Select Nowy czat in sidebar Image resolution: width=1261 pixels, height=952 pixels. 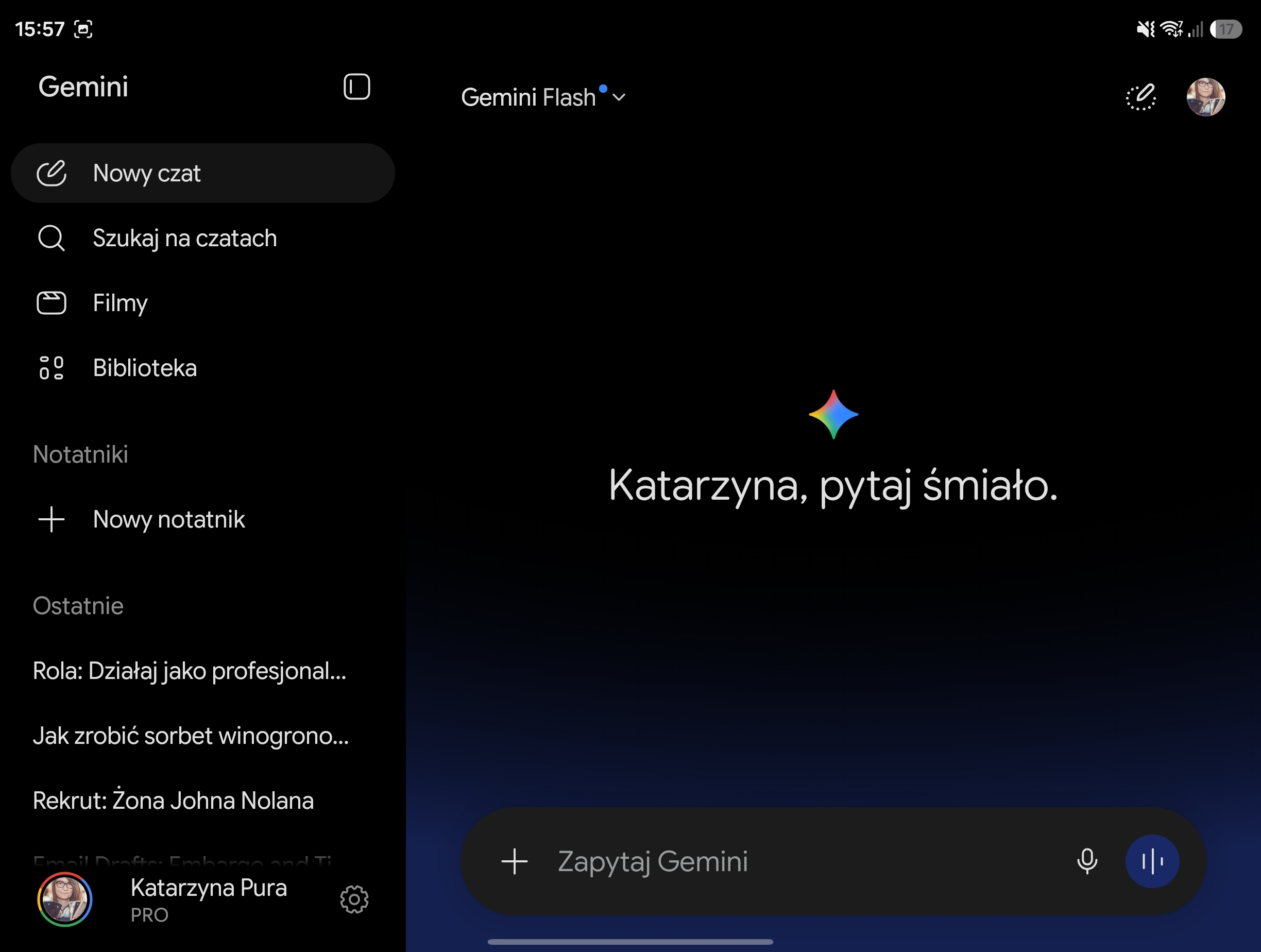(x=203, y=173)
